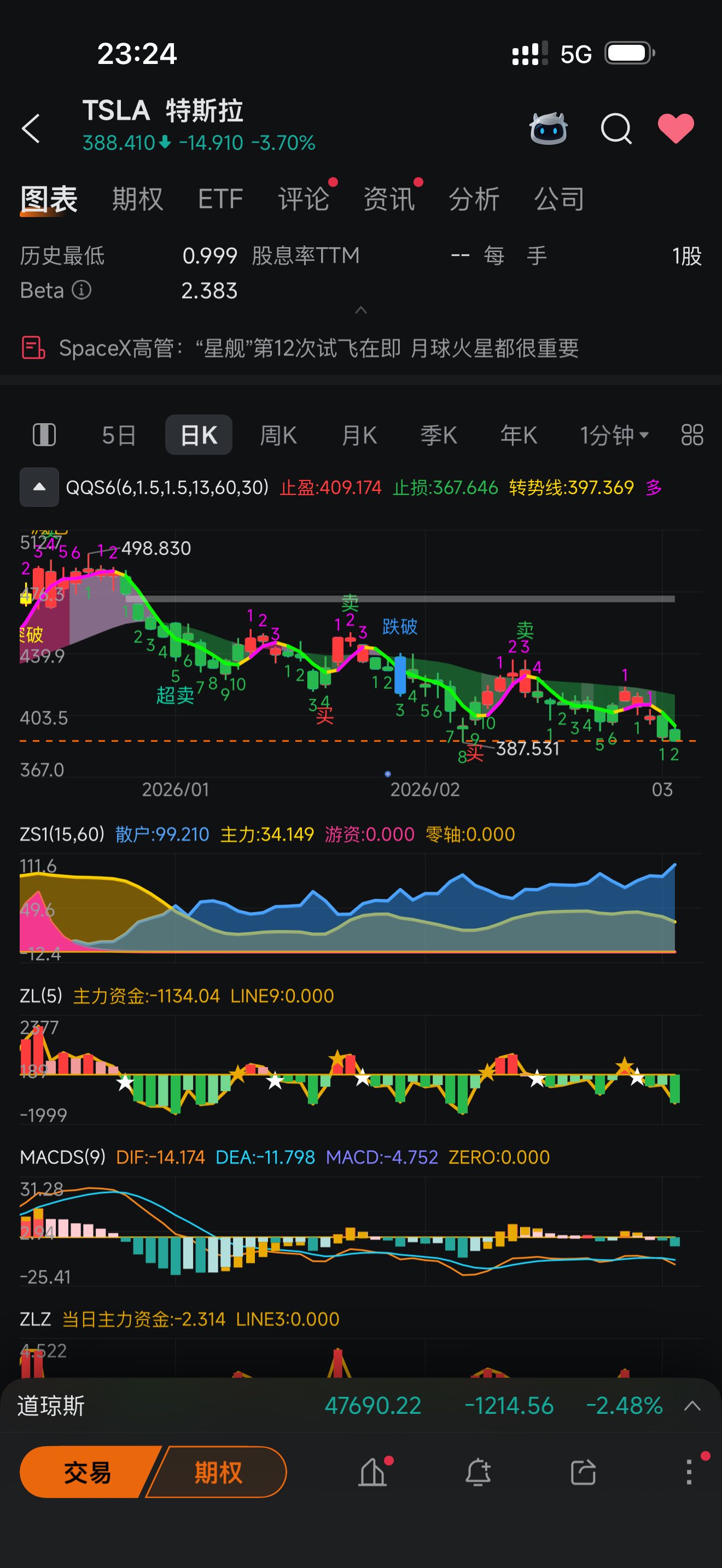Tap the Beta info circle icon

tap(81, 290)
